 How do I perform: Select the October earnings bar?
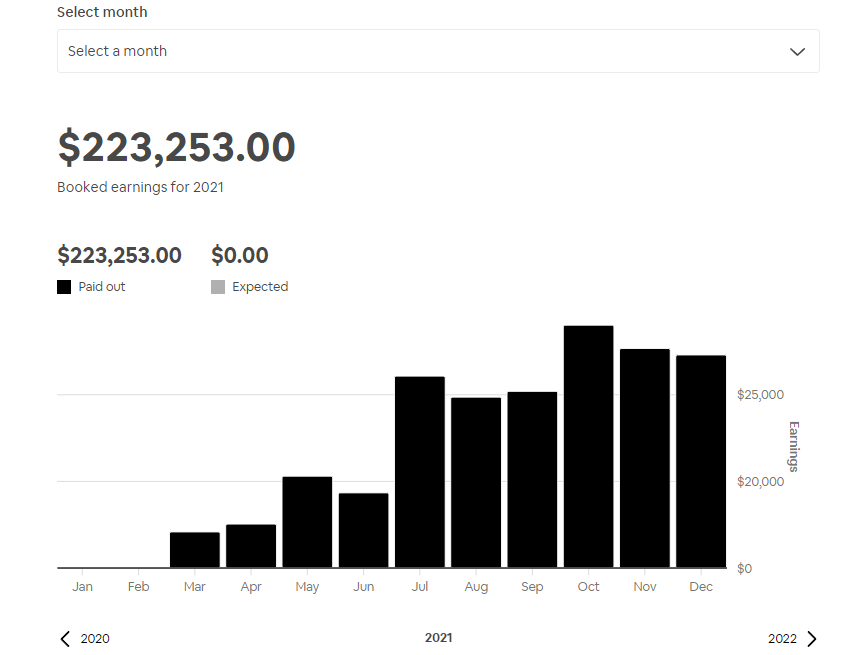[x=588, y=447]
